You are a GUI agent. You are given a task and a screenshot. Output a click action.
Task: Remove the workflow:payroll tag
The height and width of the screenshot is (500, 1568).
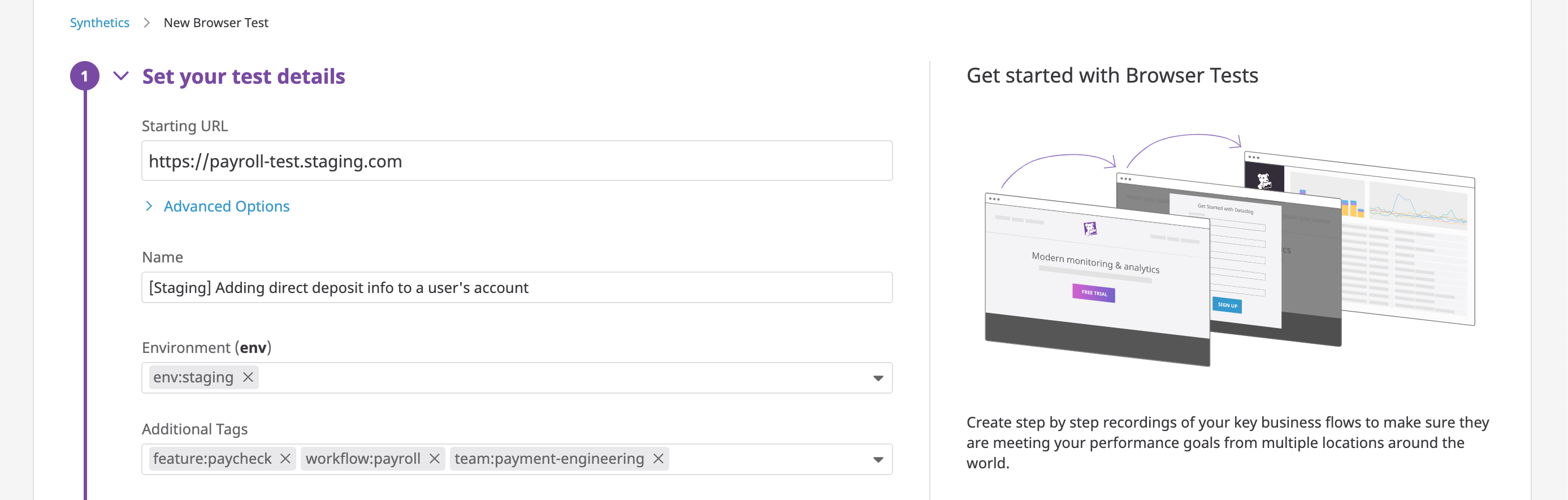(435, 459)
